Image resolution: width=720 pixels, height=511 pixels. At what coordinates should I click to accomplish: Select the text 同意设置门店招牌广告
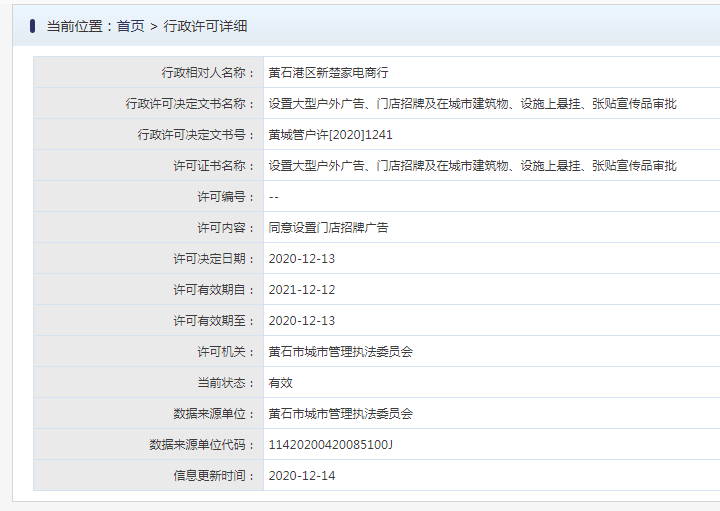pyautogui.click(x=328, y=228)
